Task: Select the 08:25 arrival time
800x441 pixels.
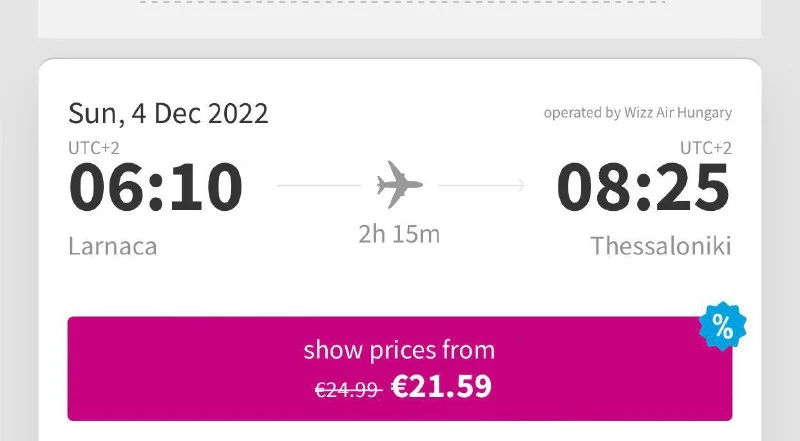Action: tap(643, 187)
